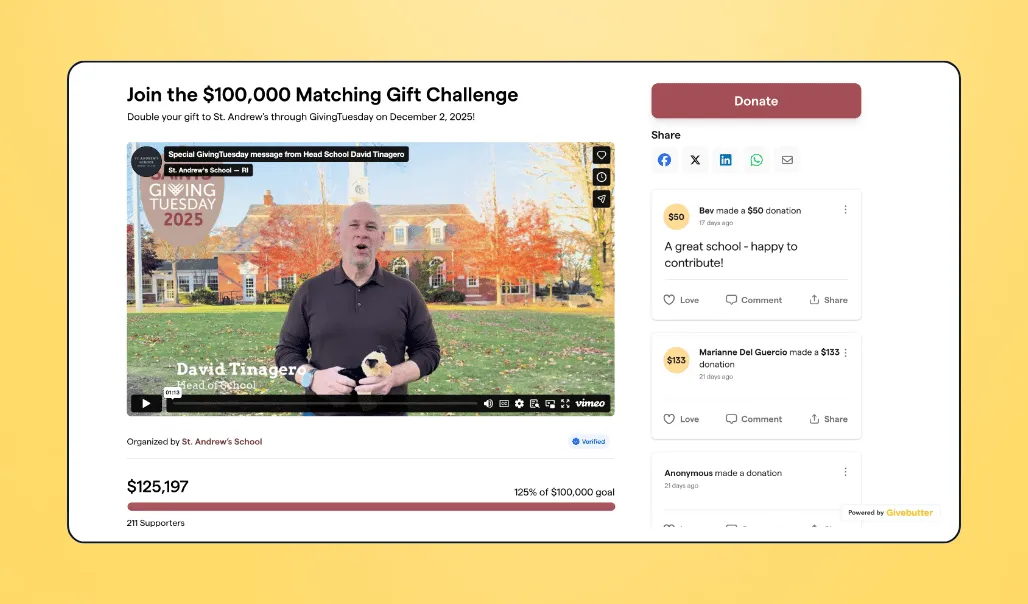The image size is (1028, 604).
Task: Comment on Bev's $50 donation
Action: (754, 300)
